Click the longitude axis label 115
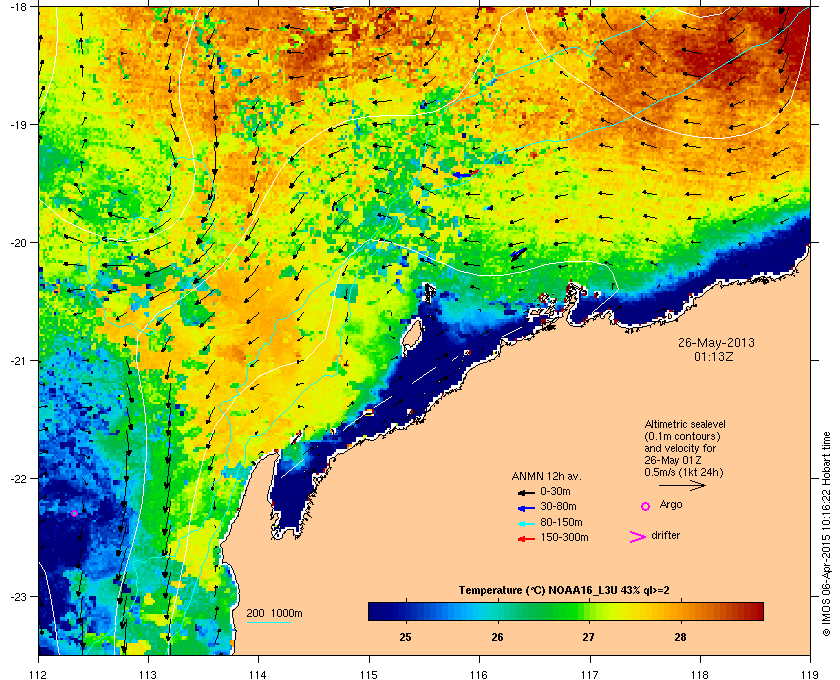The height and width of the screenshot is (680, 840). click(369, 674)
